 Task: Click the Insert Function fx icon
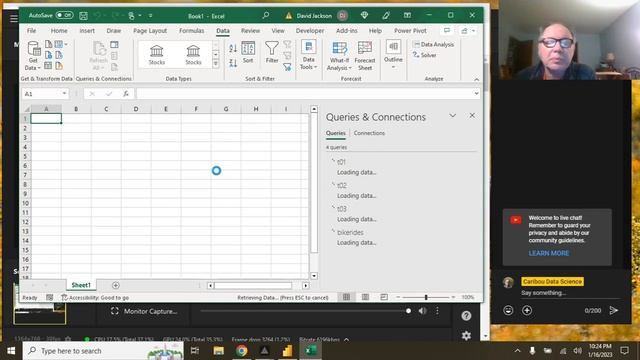coord(126,94)
